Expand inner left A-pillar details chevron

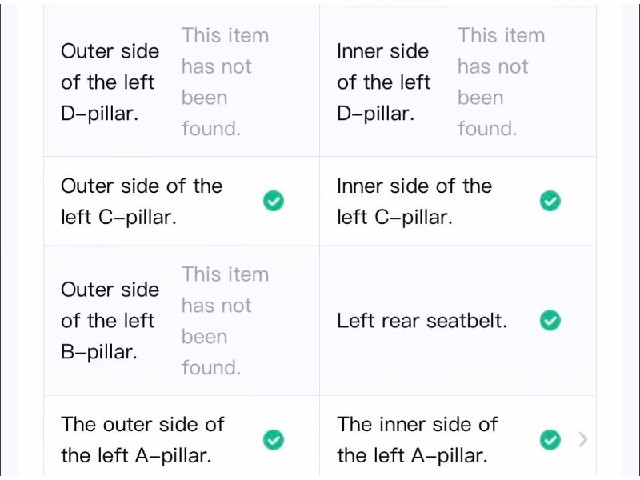pos(583,440)
